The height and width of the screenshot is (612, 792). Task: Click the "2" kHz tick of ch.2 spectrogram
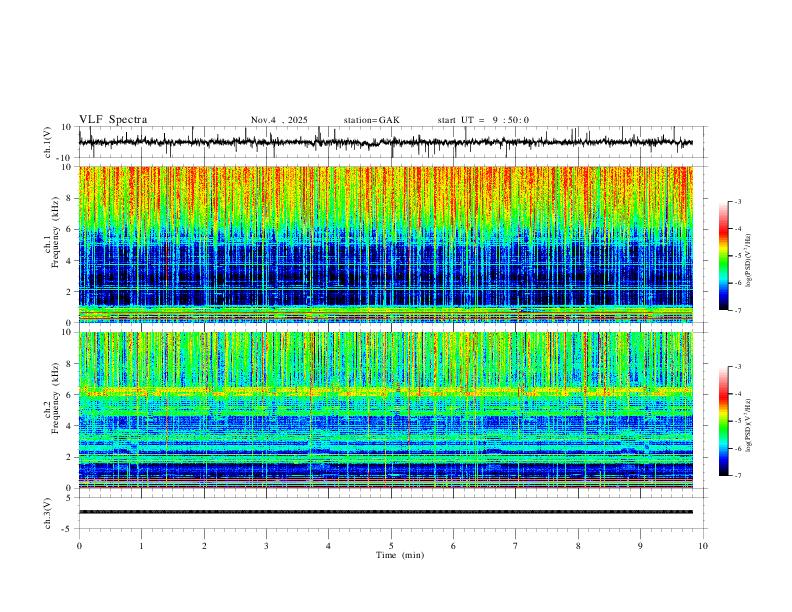(69, 457)
